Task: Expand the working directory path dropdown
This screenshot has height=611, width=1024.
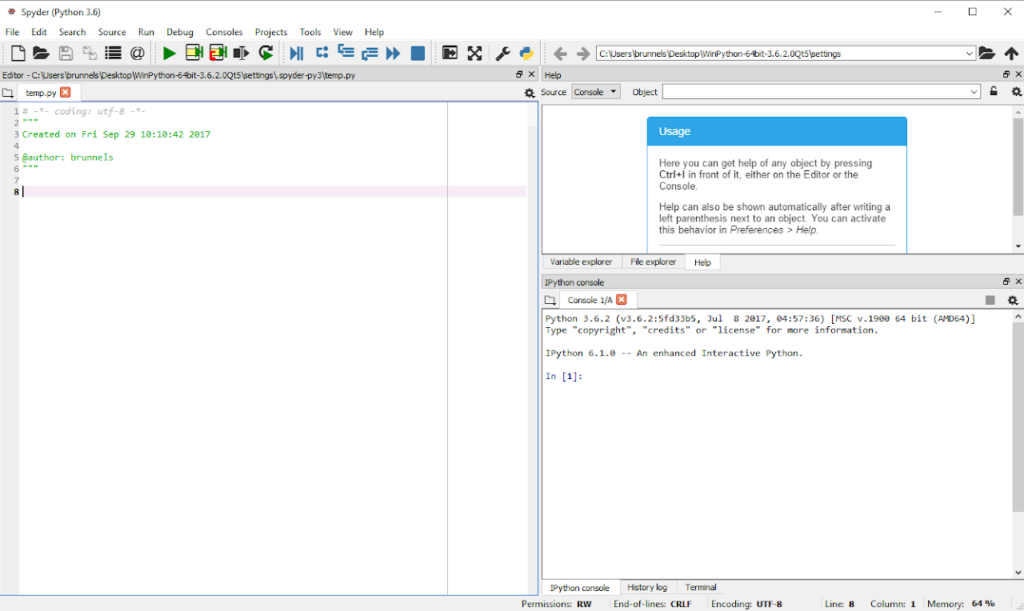Action: (968, 54)
